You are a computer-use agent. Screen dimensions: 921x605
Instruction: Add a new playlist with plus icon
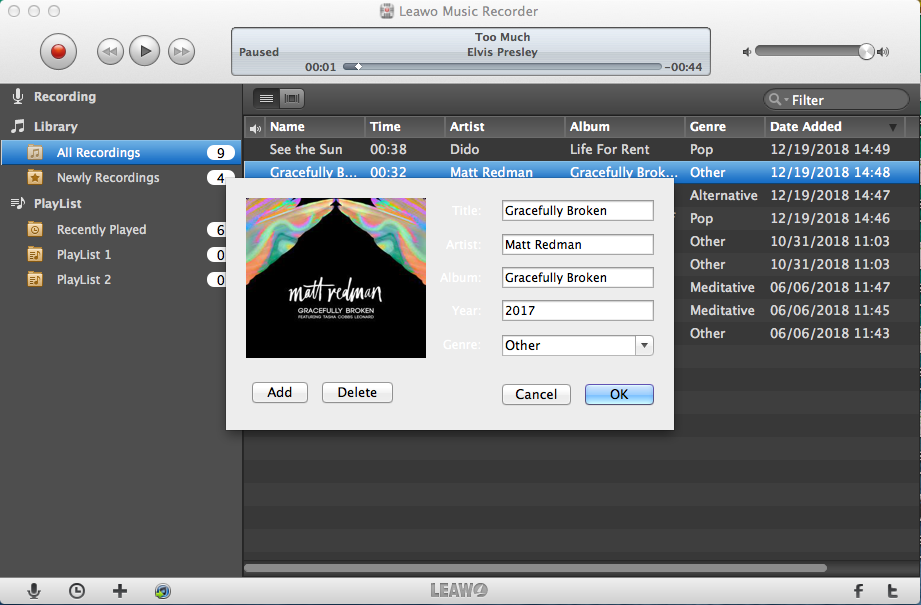pos(120,591)
